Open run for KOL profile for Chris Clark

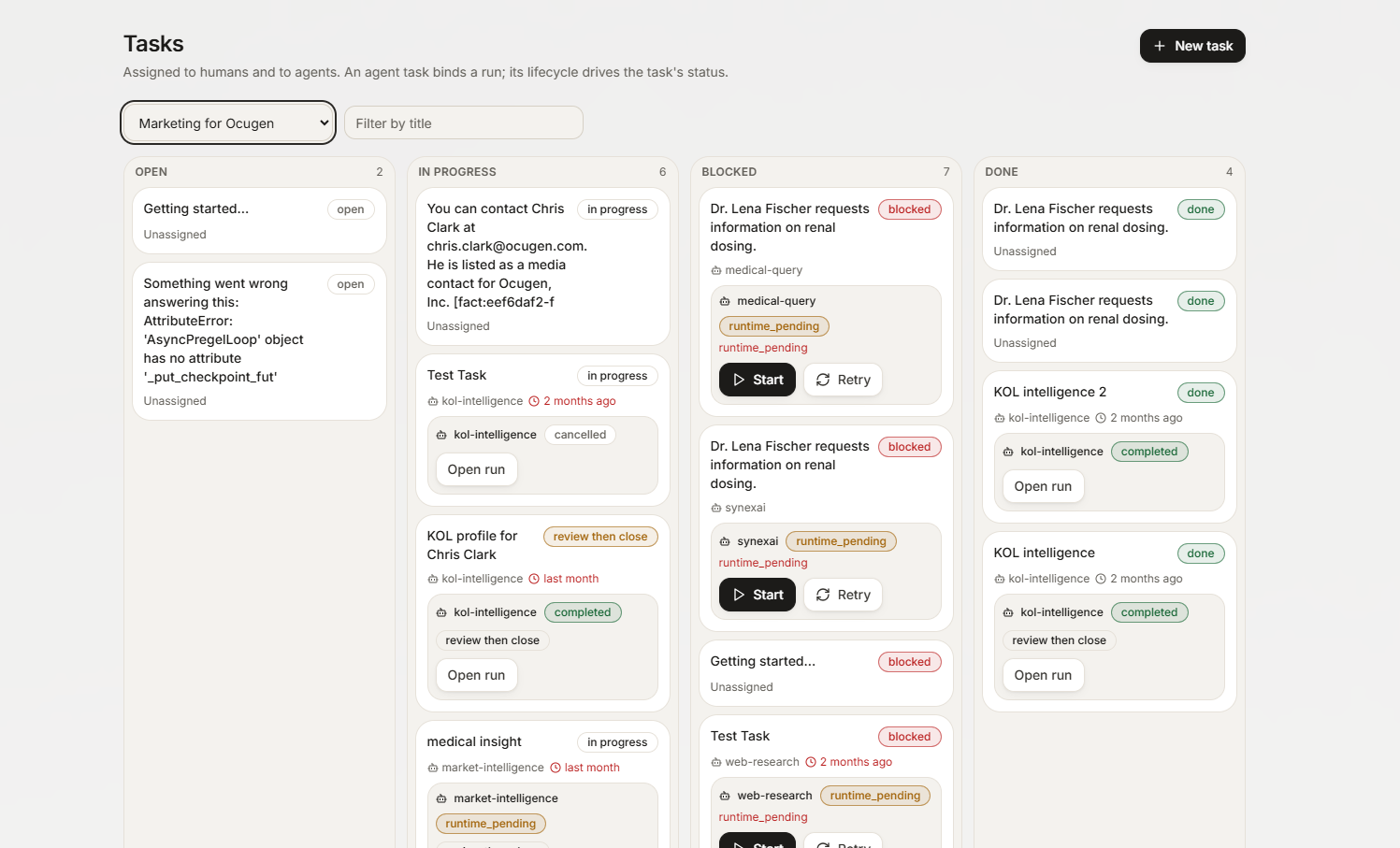point(476,675)
